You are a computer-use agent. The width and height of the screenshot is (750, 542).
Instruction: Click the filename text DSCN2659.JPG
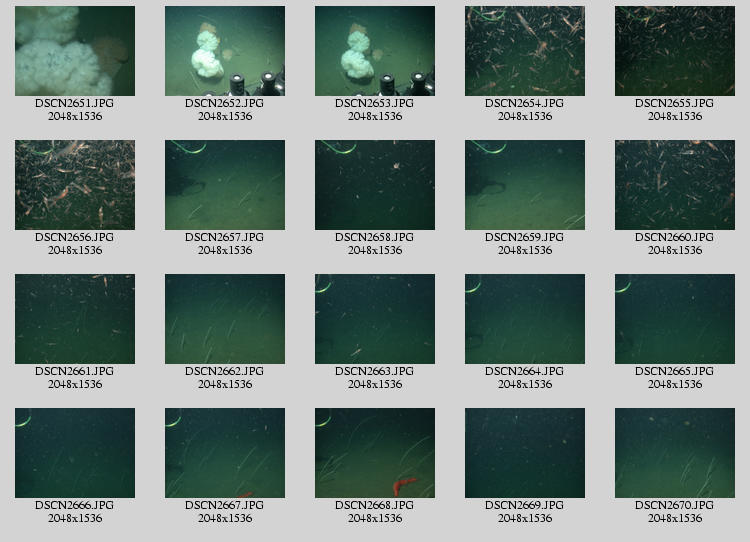pyautogui.click(x=525, y=237)
